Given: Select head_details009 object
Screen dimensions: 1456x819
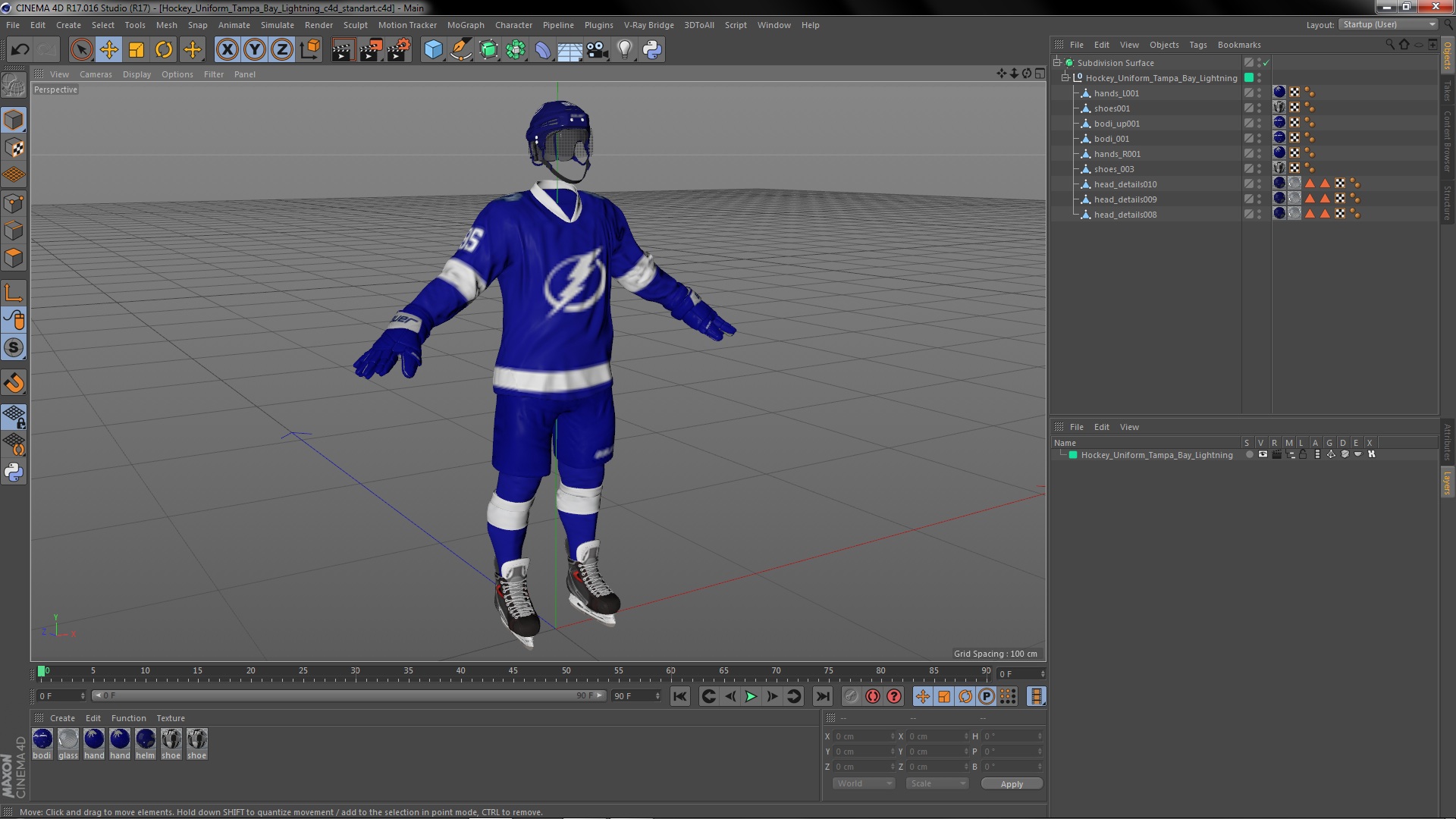Looking at the screenshot, I should click(x=1125, y=199).
